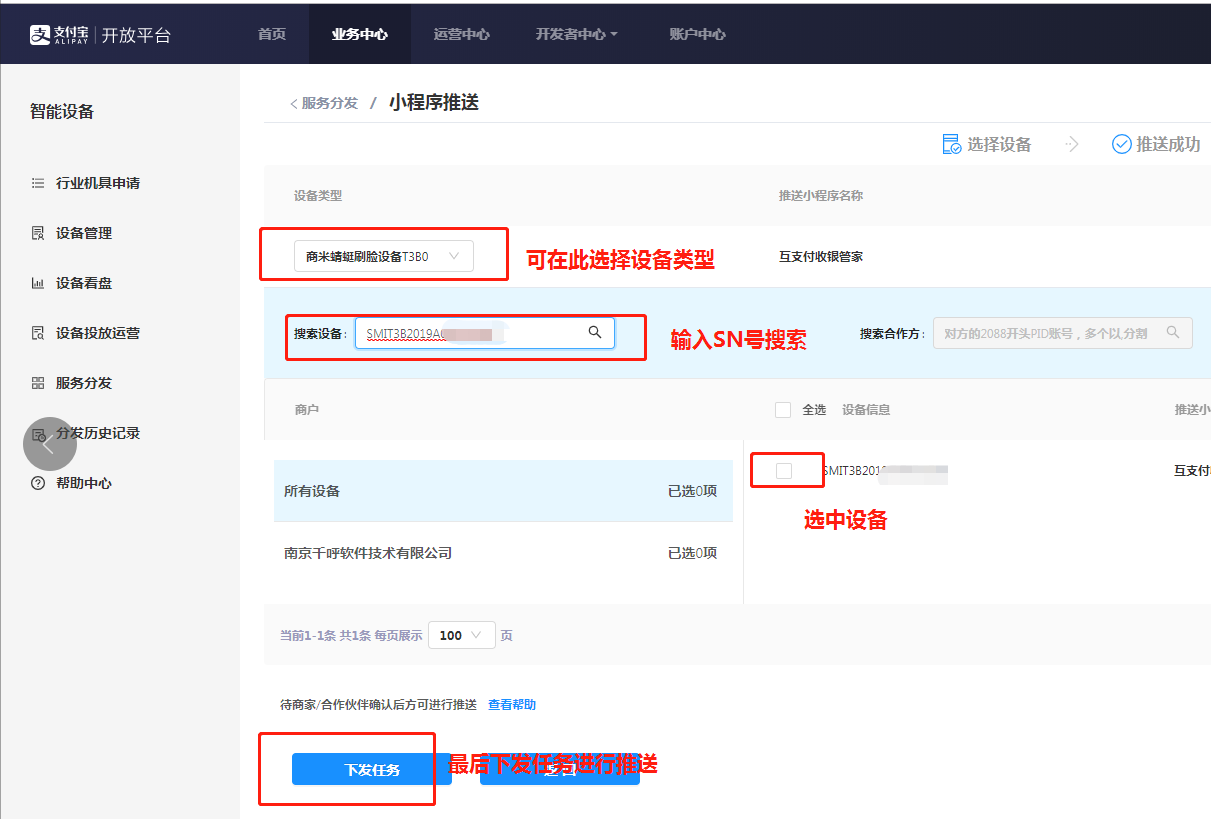Click the 智能设备 sidebar heading
Image resolution: width=1211 pixels, height=819 pixels.
click(x=62, y=112)
